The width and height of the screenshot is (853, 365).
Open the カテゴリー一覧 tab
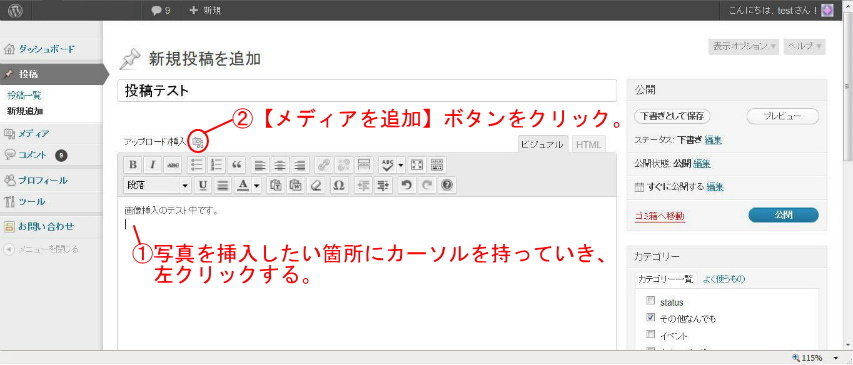[x=666, y=280]
